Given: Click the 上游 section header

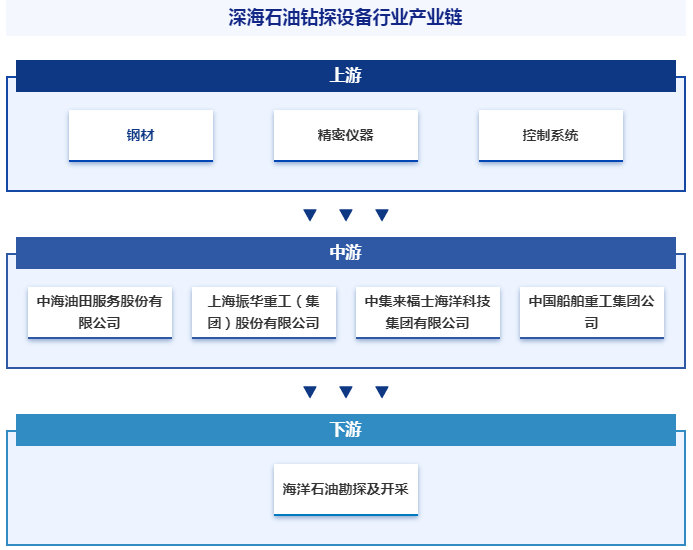Looking at the screenshot, I should pyautogui.click(x=346, y=76).
